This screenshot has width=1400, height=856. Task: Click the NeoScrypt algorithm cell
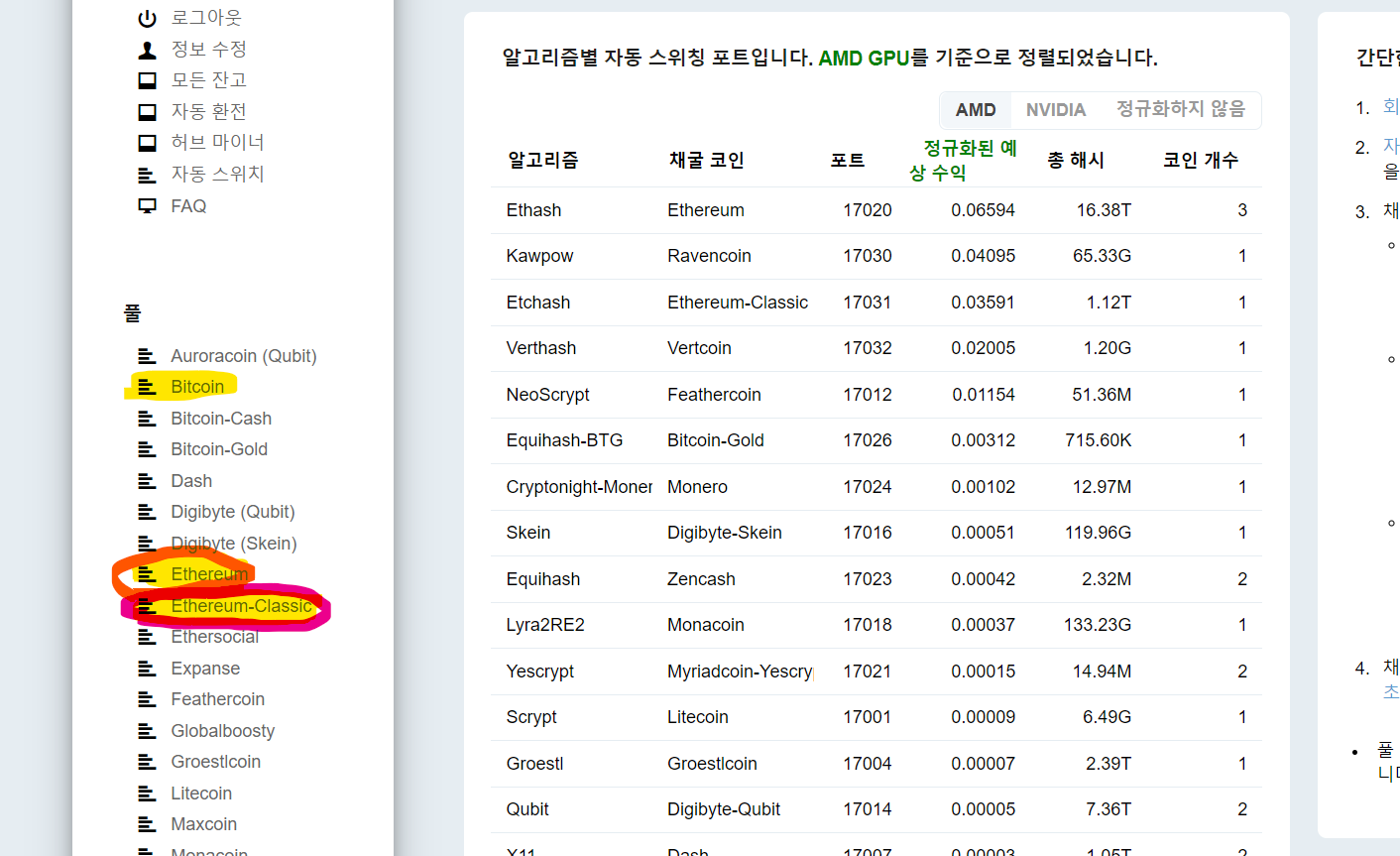coord(547,395)
